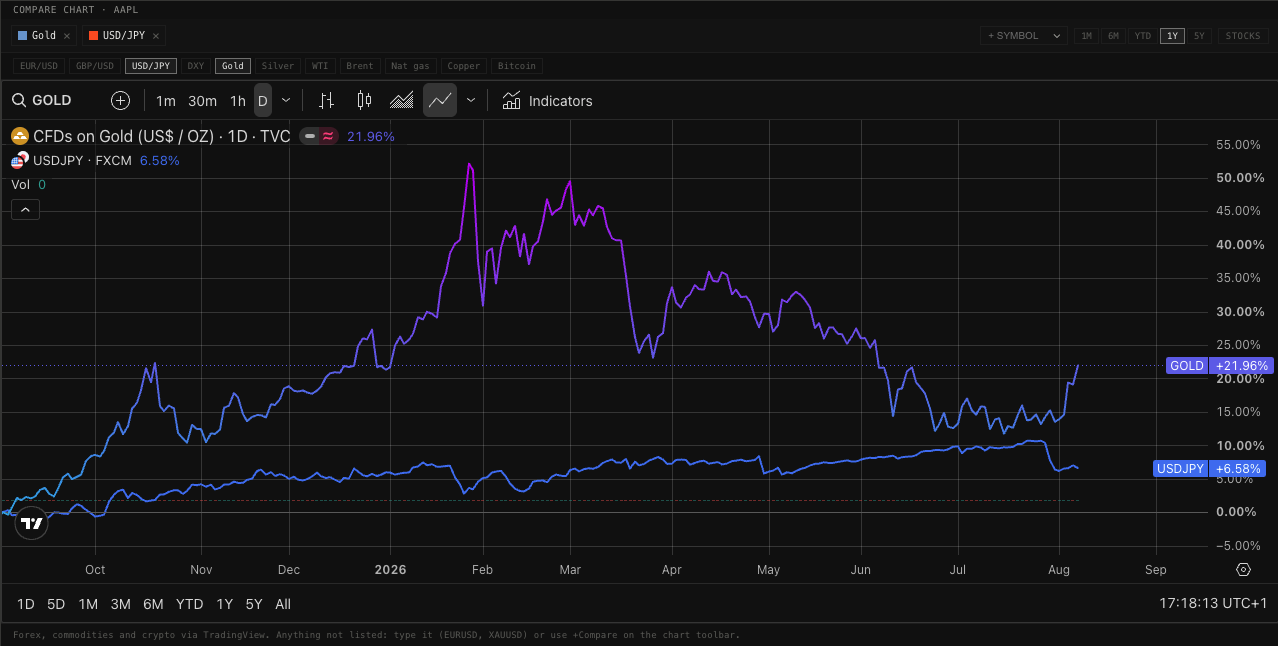Open the + SYMBOL dropdown
This screenshot has width=1278, height=646.
[x=1025, y=36]
